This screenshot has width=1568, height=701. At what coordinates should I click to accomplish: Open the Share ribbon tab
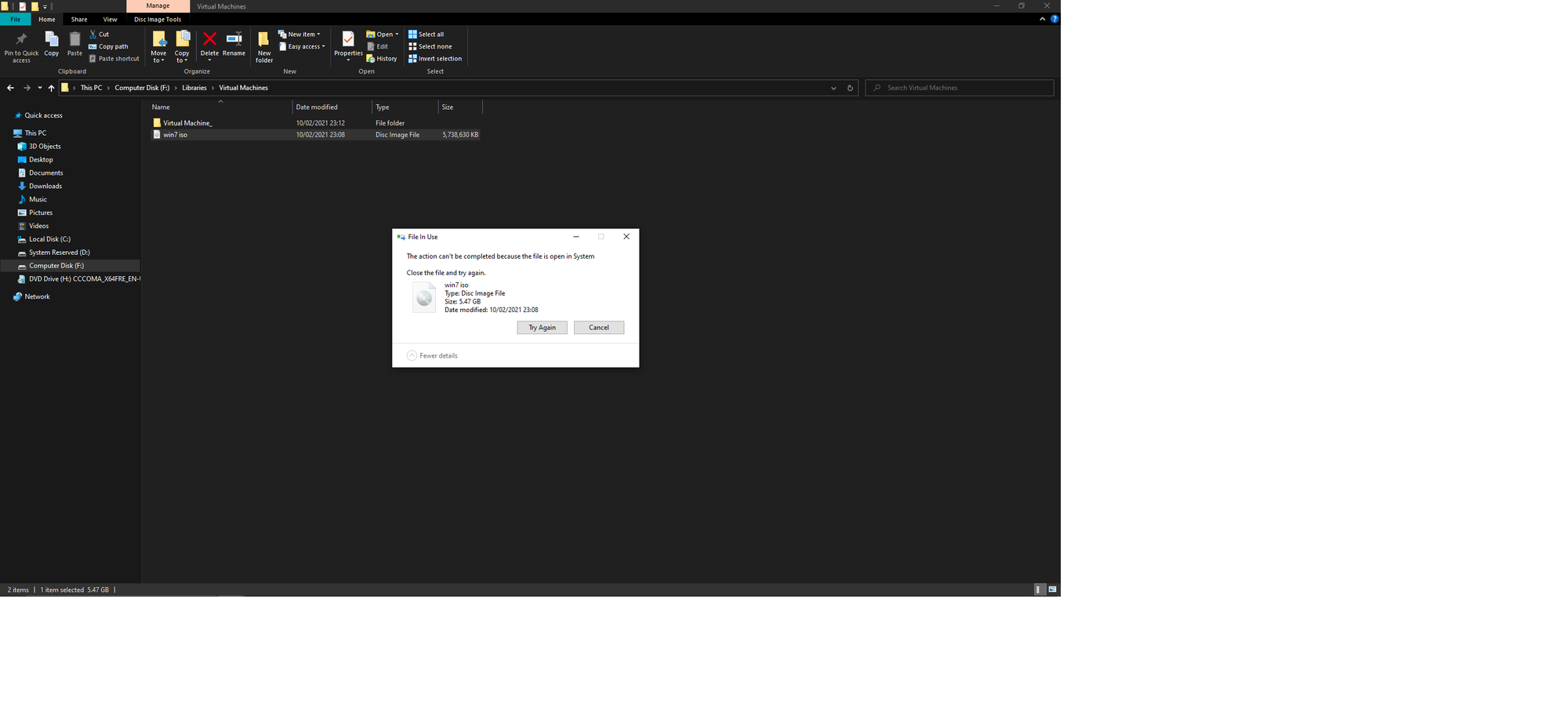tap(79, 20)
